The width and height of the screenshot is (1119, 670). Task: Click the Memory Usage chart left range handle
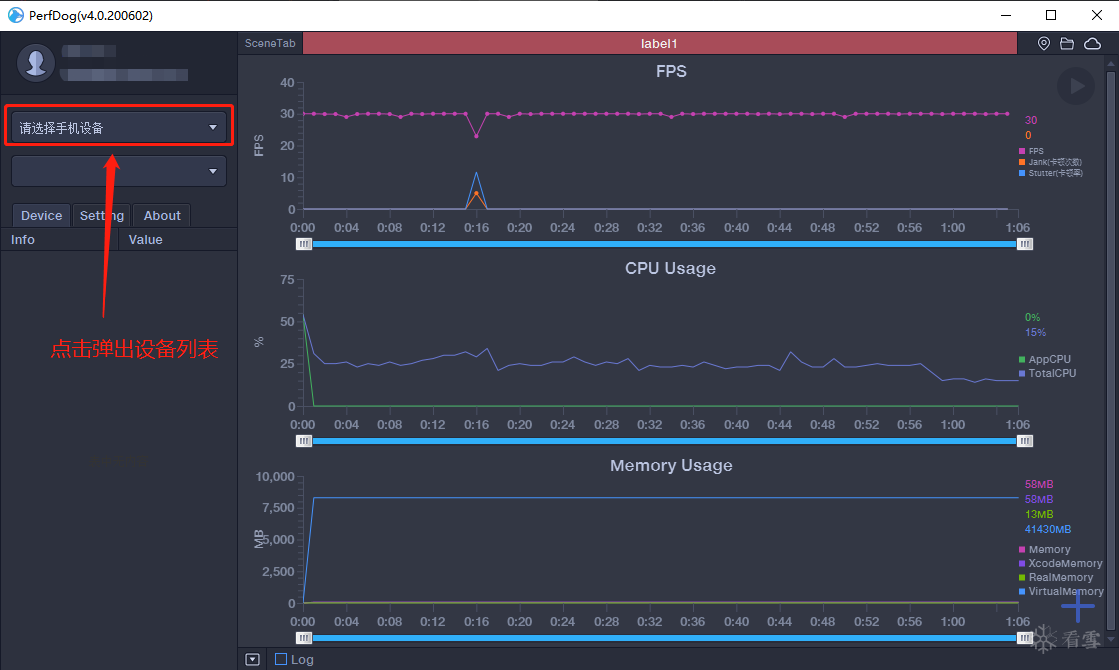[304, 638]
